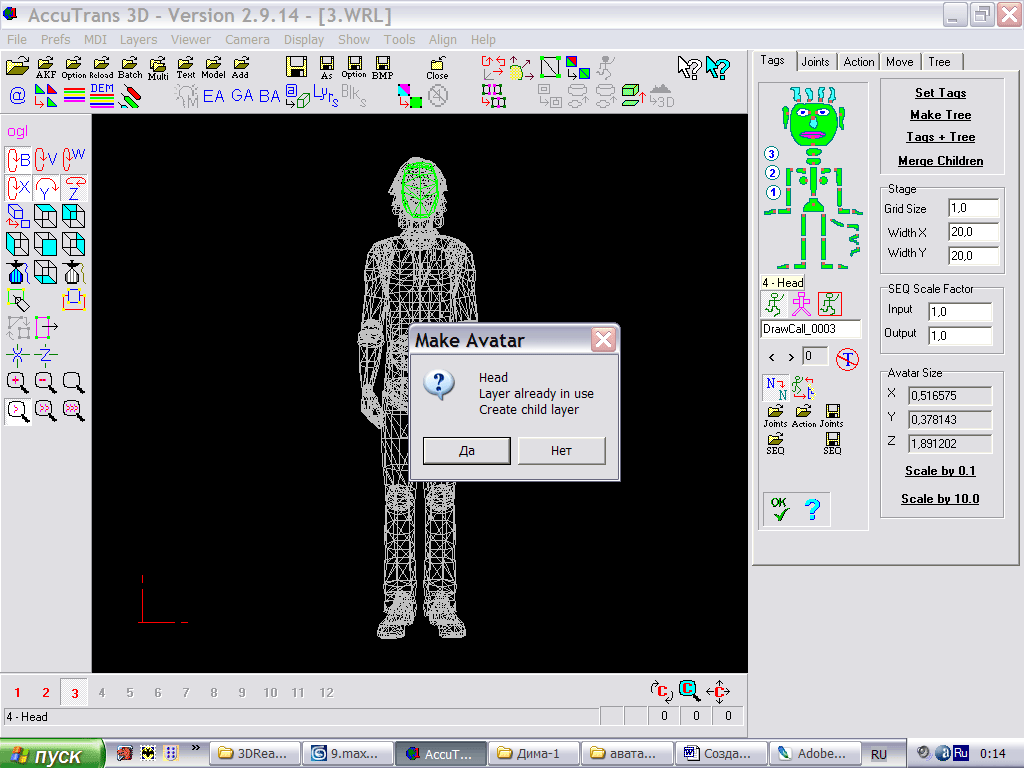The width and height of the screenshot is (1024, 768).
Task: Open the Tools menu
Action: [400, 39]
